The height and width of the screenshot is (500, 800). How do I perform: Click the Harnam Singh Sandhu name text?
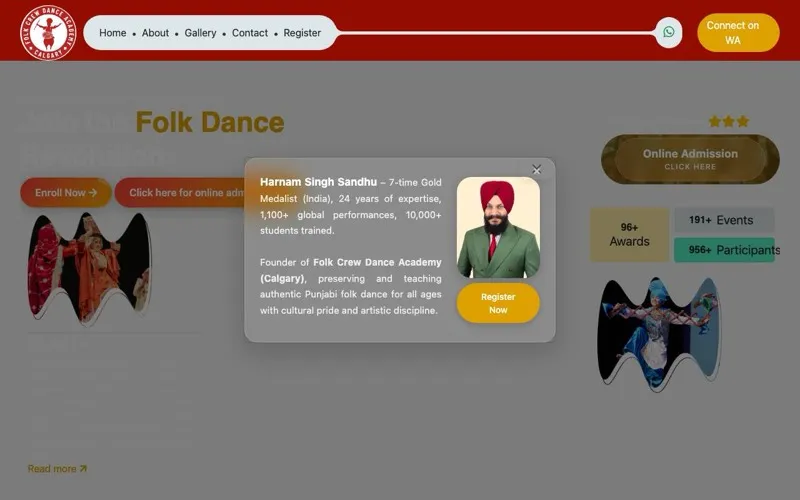[318, 182]
